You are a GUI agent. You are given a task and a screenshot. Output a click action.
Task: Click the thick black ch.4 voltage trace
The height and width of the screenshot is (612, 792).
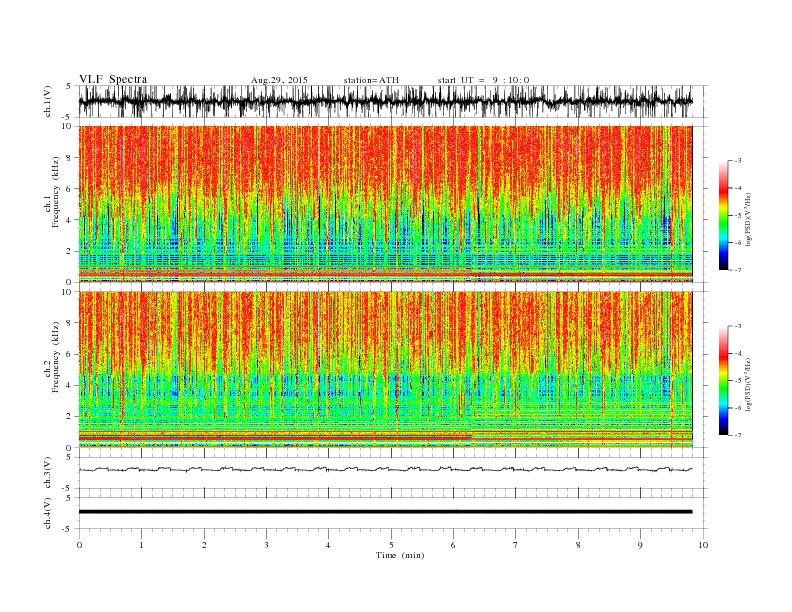coord(385,512)
